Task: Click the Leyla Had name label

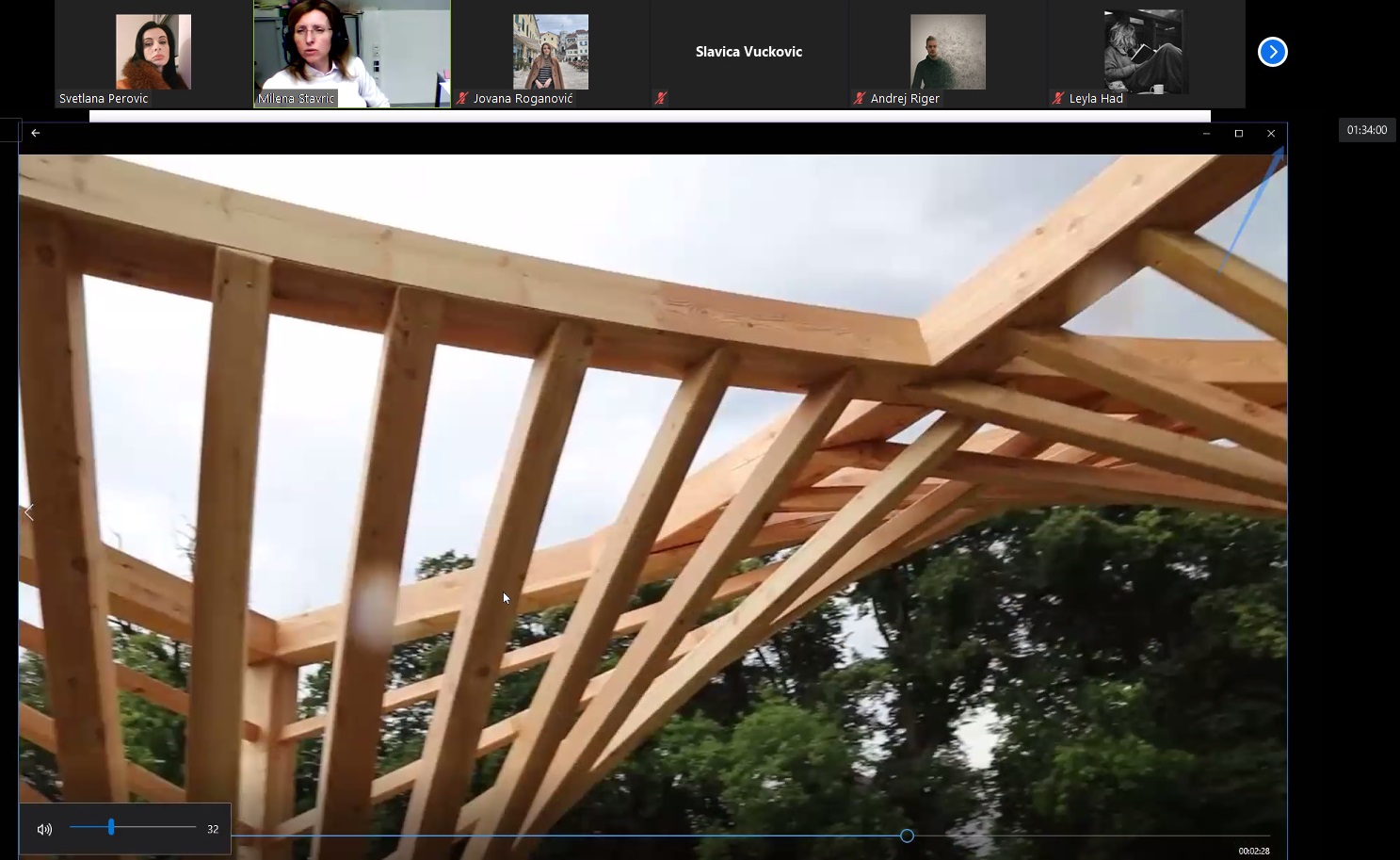Action: pos(1096,98)
